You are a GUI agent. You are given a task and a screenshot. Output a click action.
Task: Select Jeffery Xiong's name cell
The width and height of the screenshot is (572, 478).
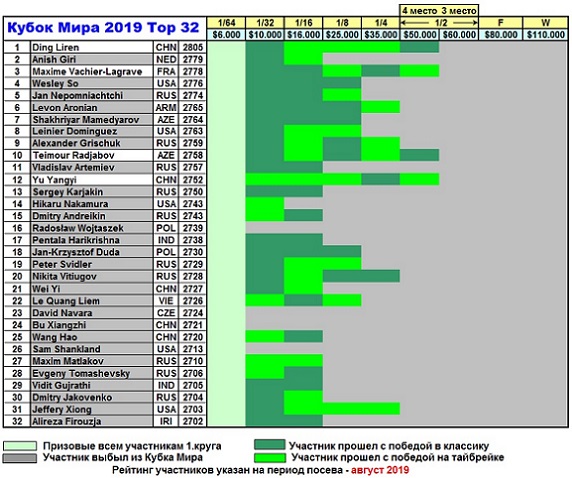(91, 409)
